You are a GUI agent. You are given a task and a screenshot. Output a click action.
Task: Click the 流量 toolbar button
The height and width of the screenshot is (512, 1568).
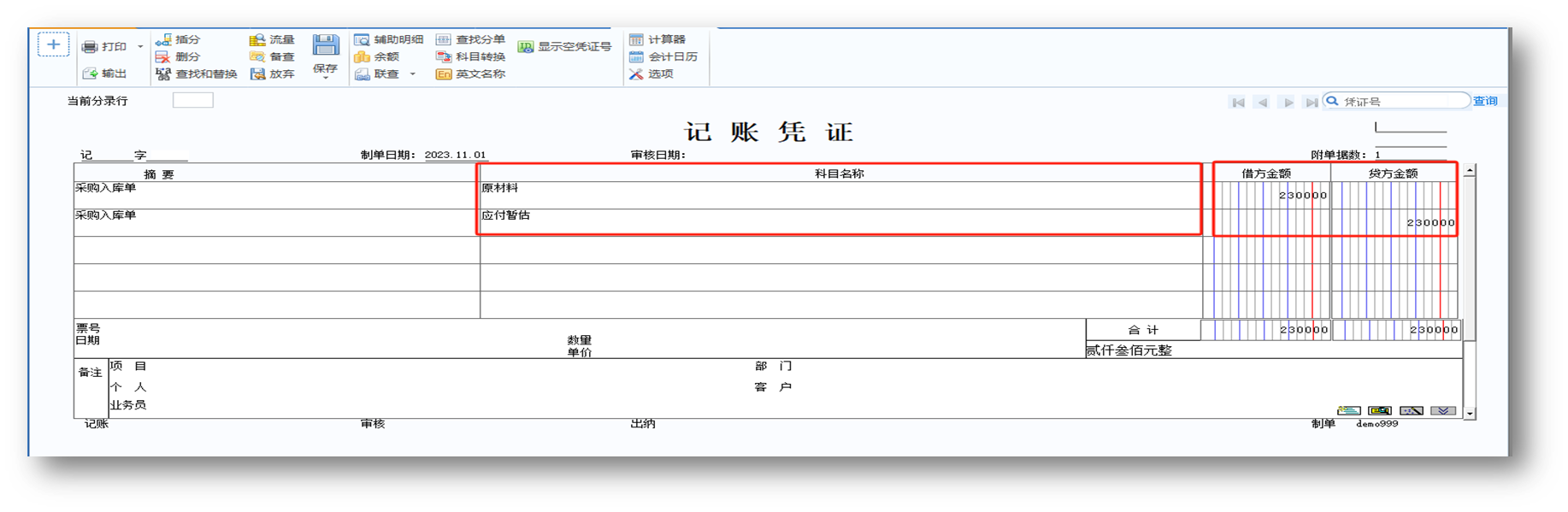coord(272,39)
